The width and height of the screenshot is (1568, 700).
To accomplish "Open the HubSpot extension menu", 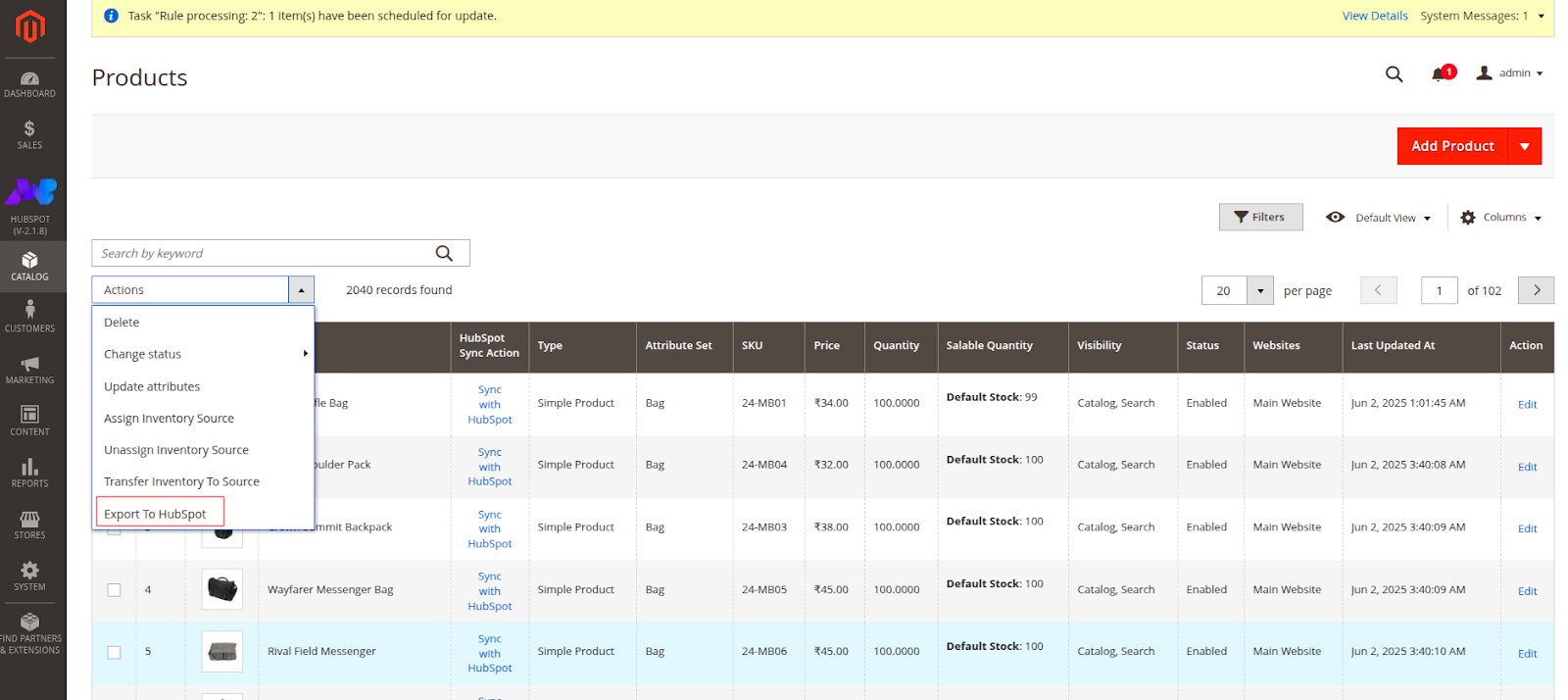I will click(30, 206).
